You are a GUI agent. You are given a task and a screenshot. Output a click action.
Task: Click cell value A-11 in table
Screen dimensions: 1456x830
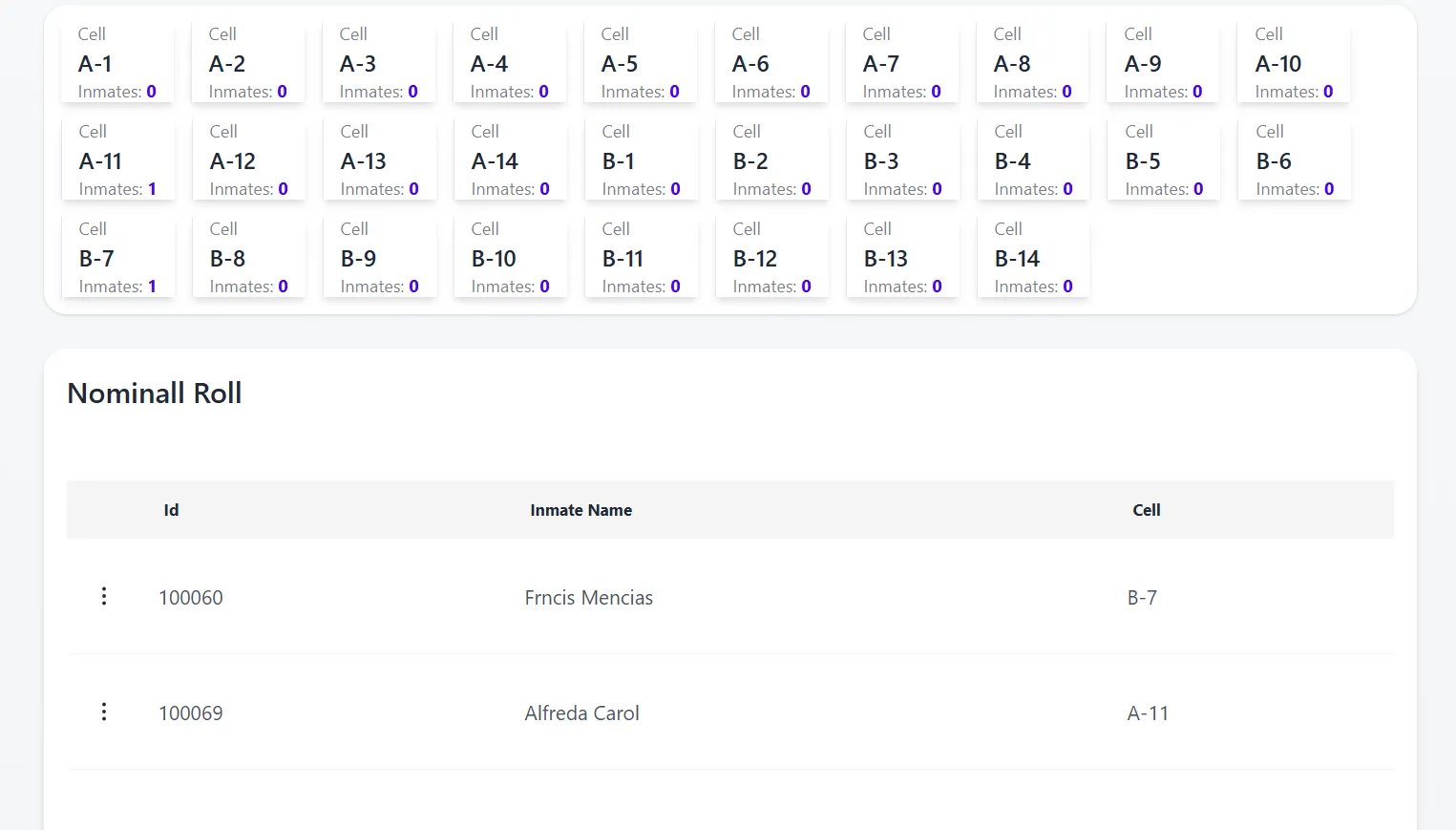click(1148, 713)
